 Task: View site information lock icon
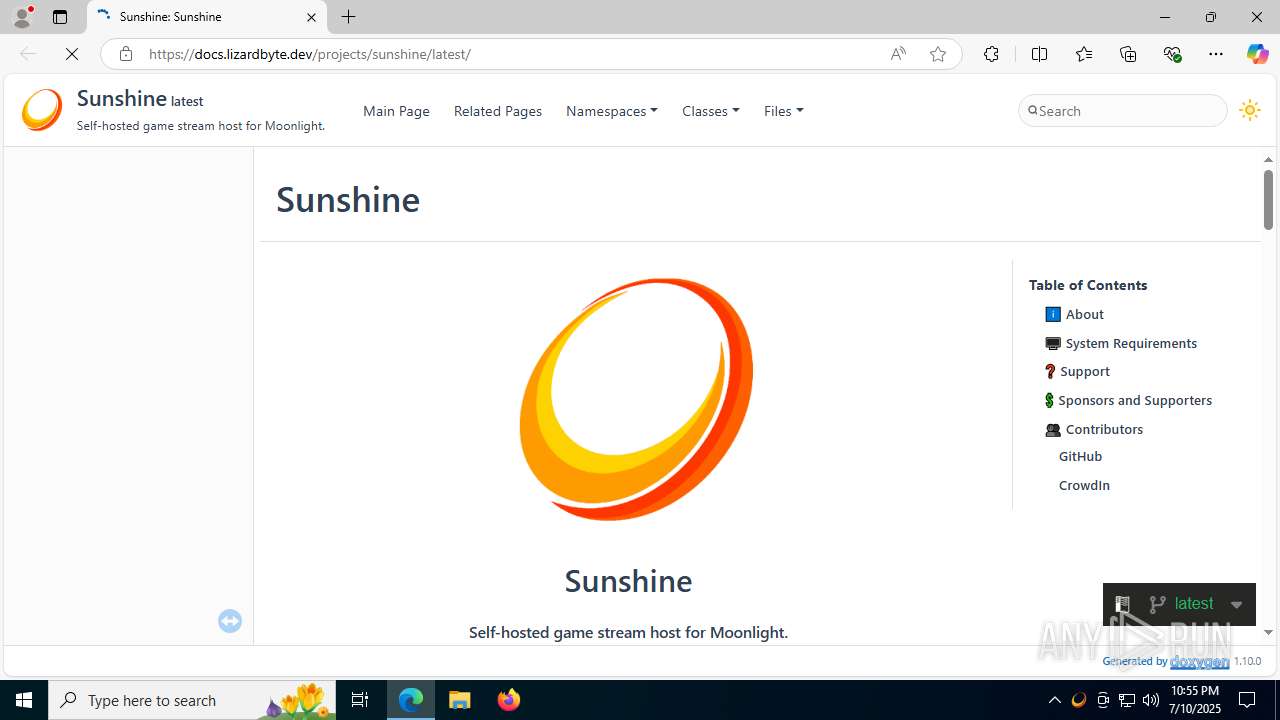[125, 54]
